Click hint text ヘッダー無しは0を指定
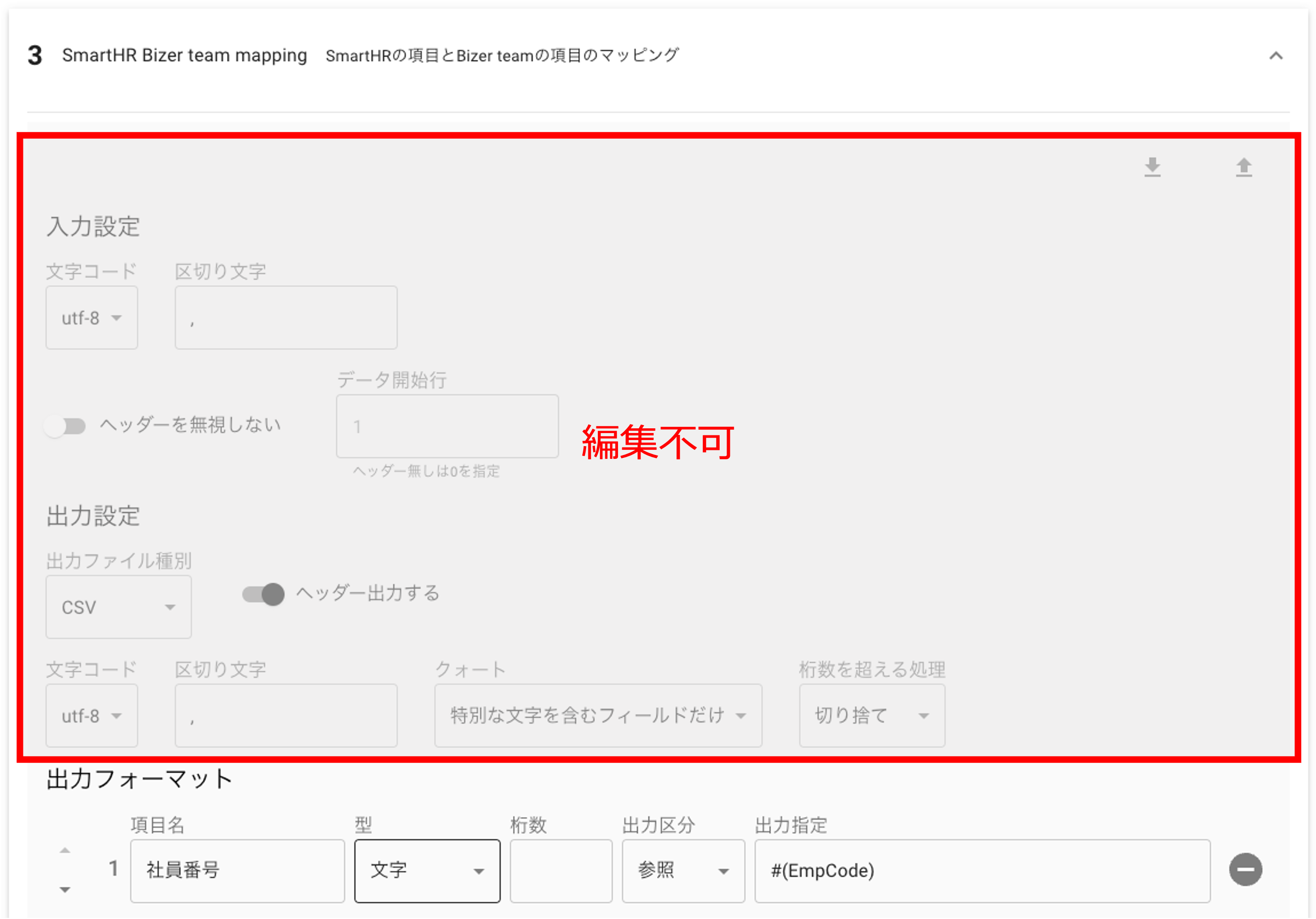Image resolution: width=1316 pixels, height=919 pixels. (426, 471)
